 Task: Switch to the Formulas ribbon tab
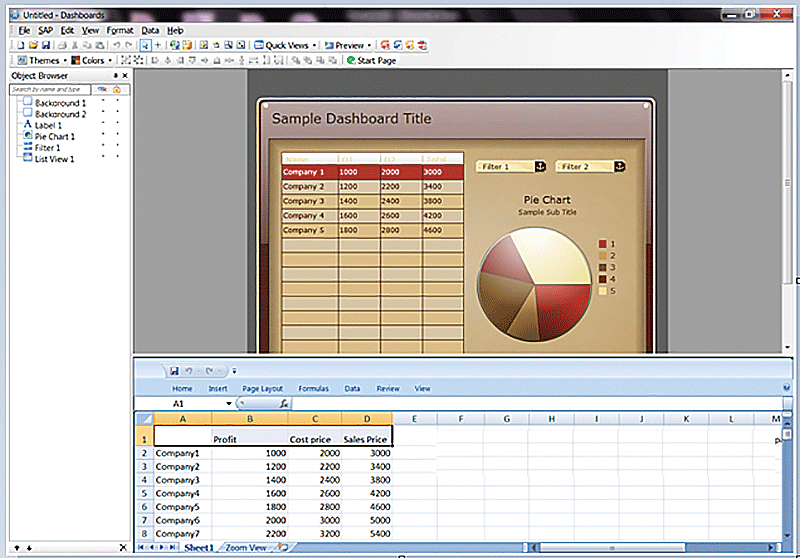313,388
